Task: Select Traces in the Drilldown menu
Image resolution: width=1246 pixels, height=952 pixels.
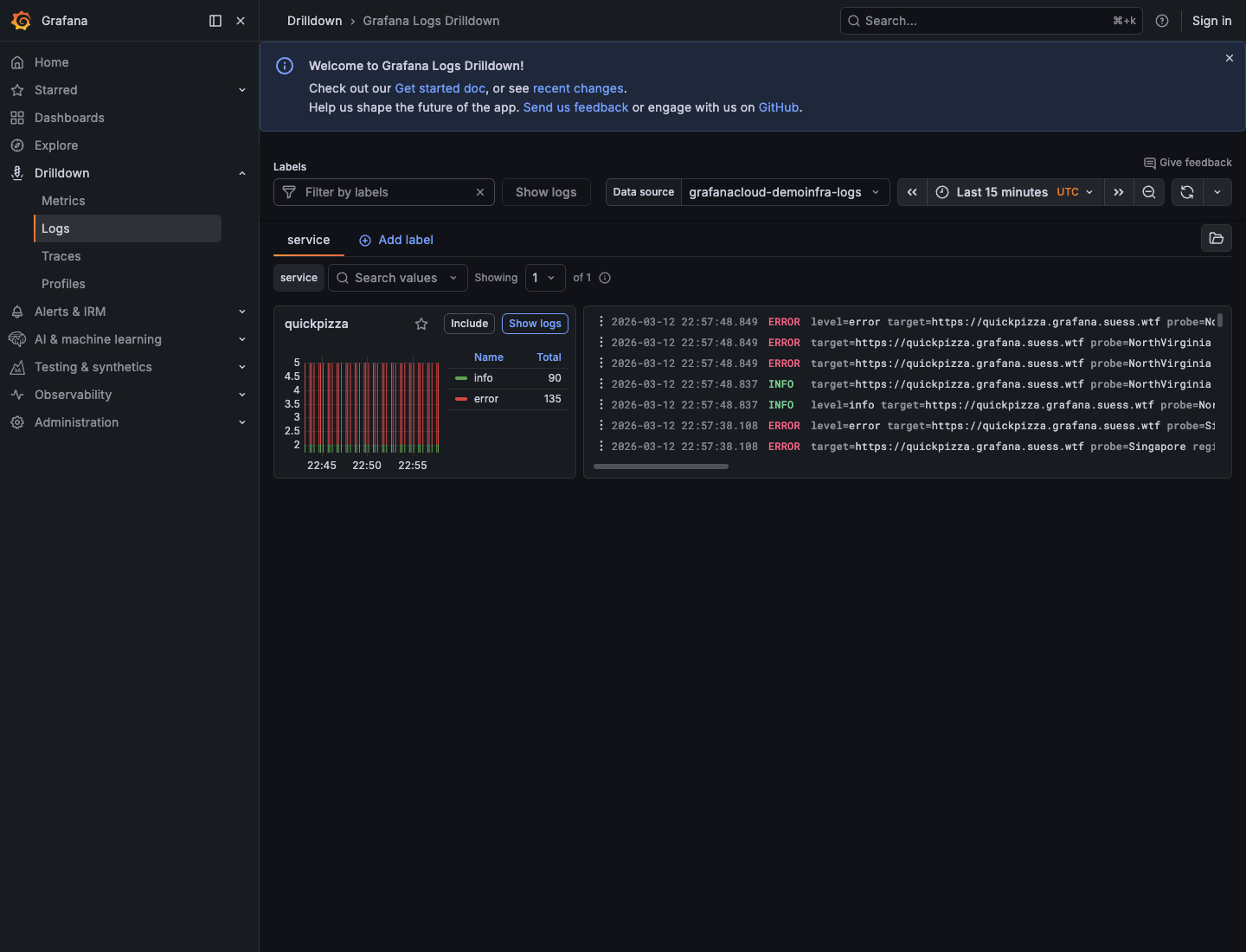Action: (x=61, y=256)
